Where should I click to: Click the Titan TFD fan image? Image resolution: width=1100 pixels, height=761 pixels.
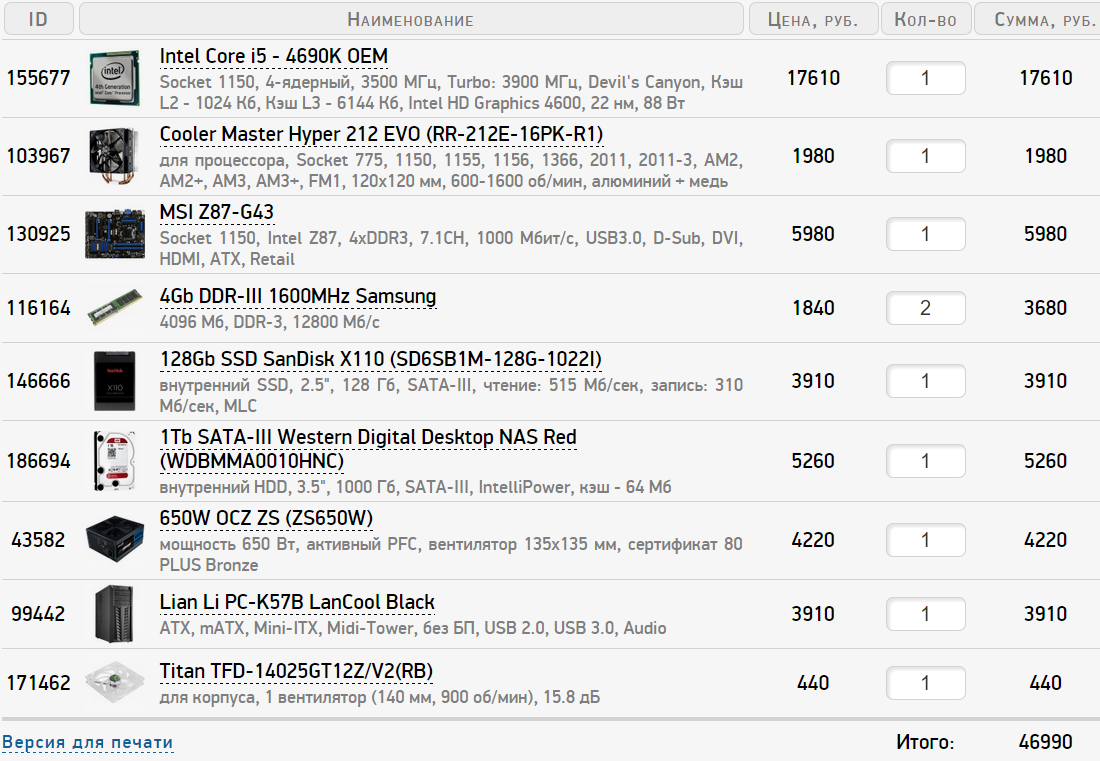point(115,682)
